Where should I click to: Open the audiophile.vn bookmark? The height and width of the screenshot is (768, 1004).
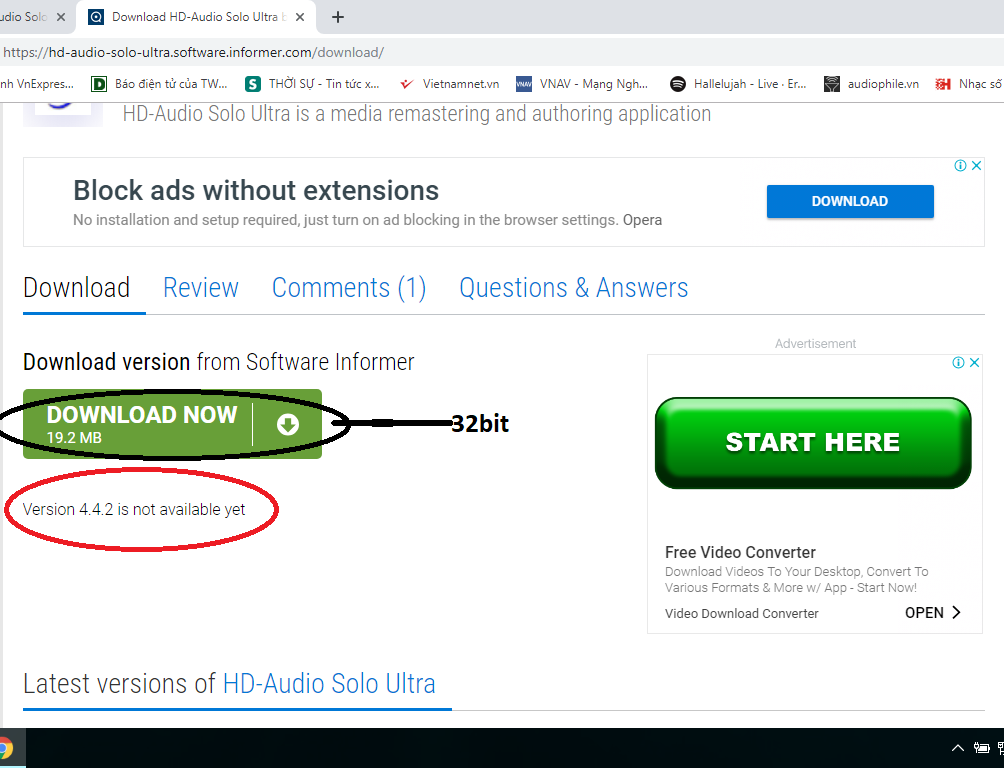click(871, 84)
